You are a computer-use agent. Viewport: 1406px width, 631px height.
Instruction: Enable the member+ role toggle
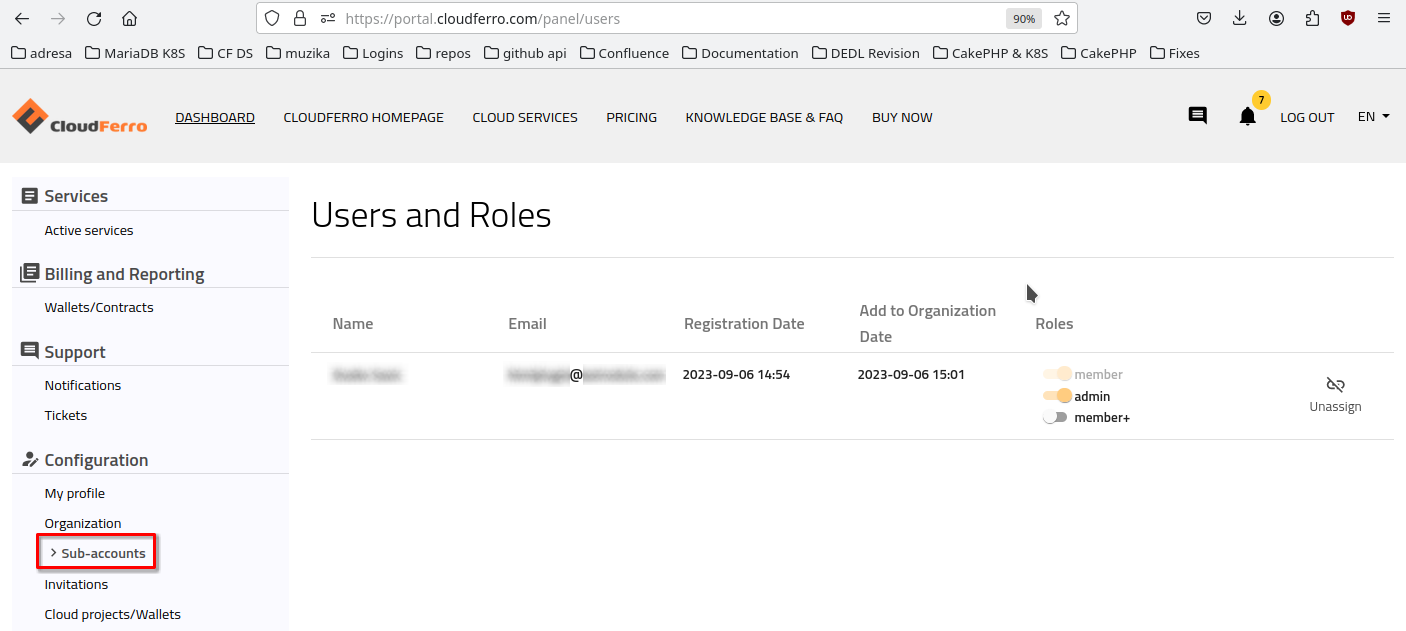click(1055, 417)
